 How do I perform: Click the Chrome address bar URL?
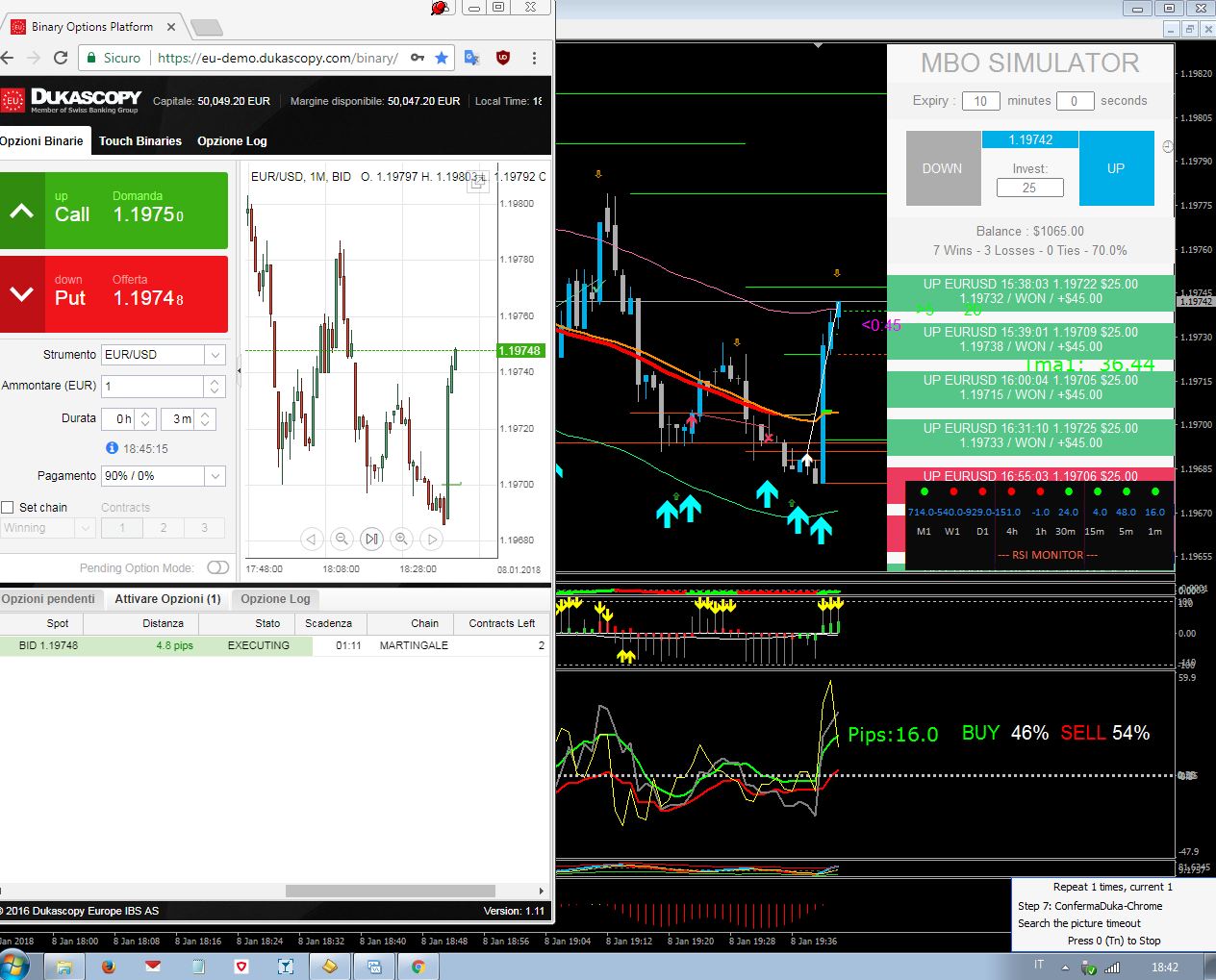(x=277, y=58)
